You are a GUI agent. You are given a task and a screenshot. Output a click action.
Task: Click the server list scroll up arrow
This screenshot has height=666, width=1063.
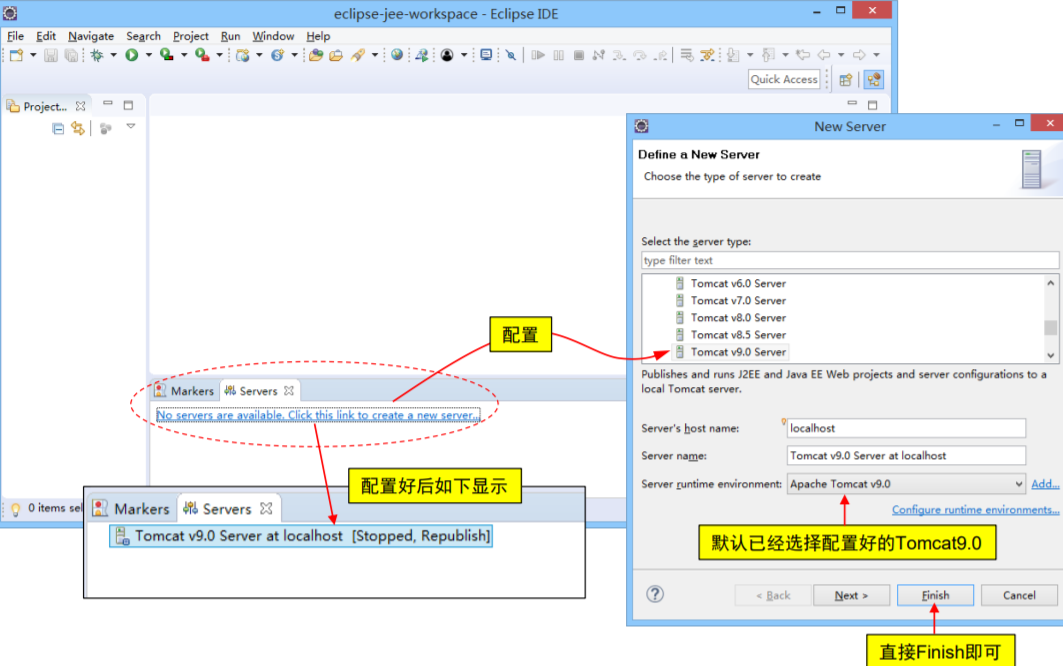pos(1050,283)
